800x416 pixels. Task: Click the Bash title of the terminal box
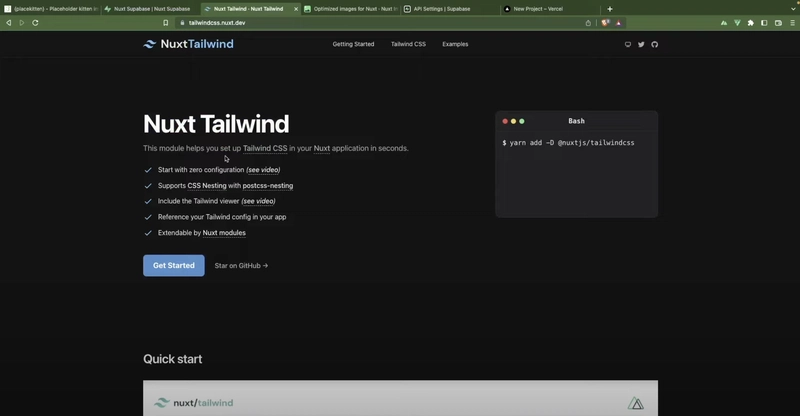pyautogui.click(x=577, y=121)
